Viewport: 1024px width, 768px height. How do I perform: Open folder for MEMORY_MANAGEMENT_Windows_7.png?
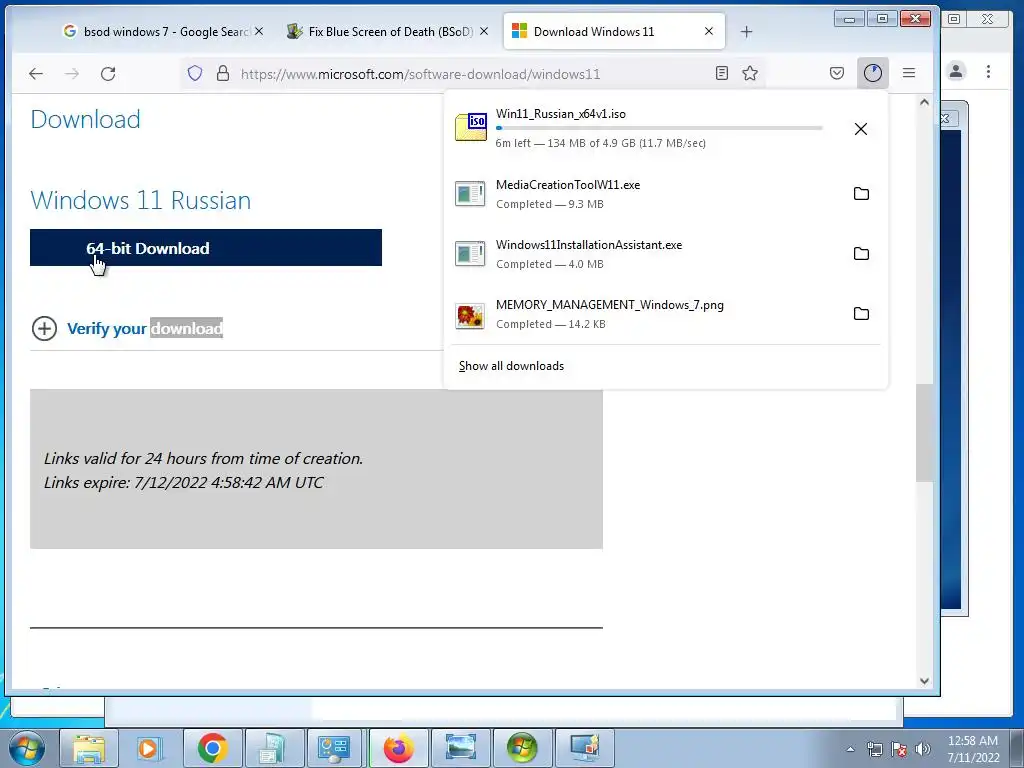click(x=861, y=313)
